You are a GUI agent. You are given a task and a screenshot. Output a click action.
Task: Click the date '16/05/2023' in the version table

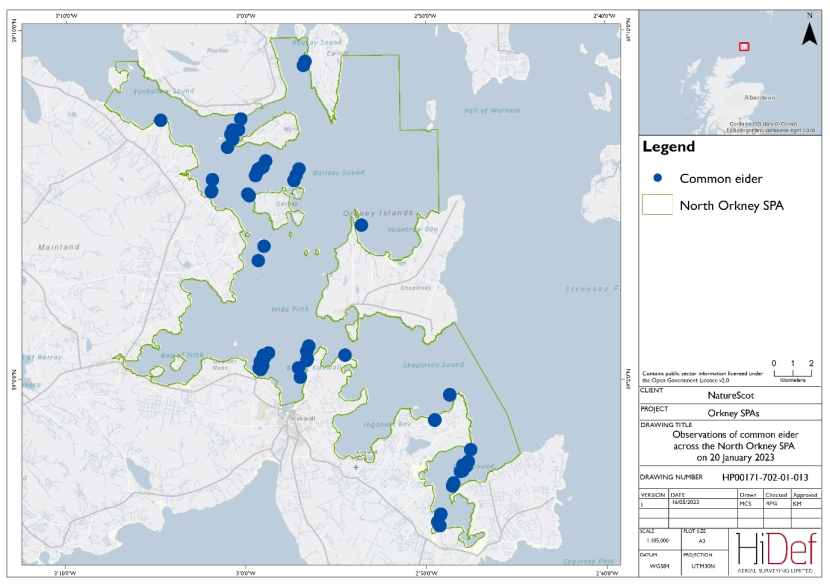685,502
